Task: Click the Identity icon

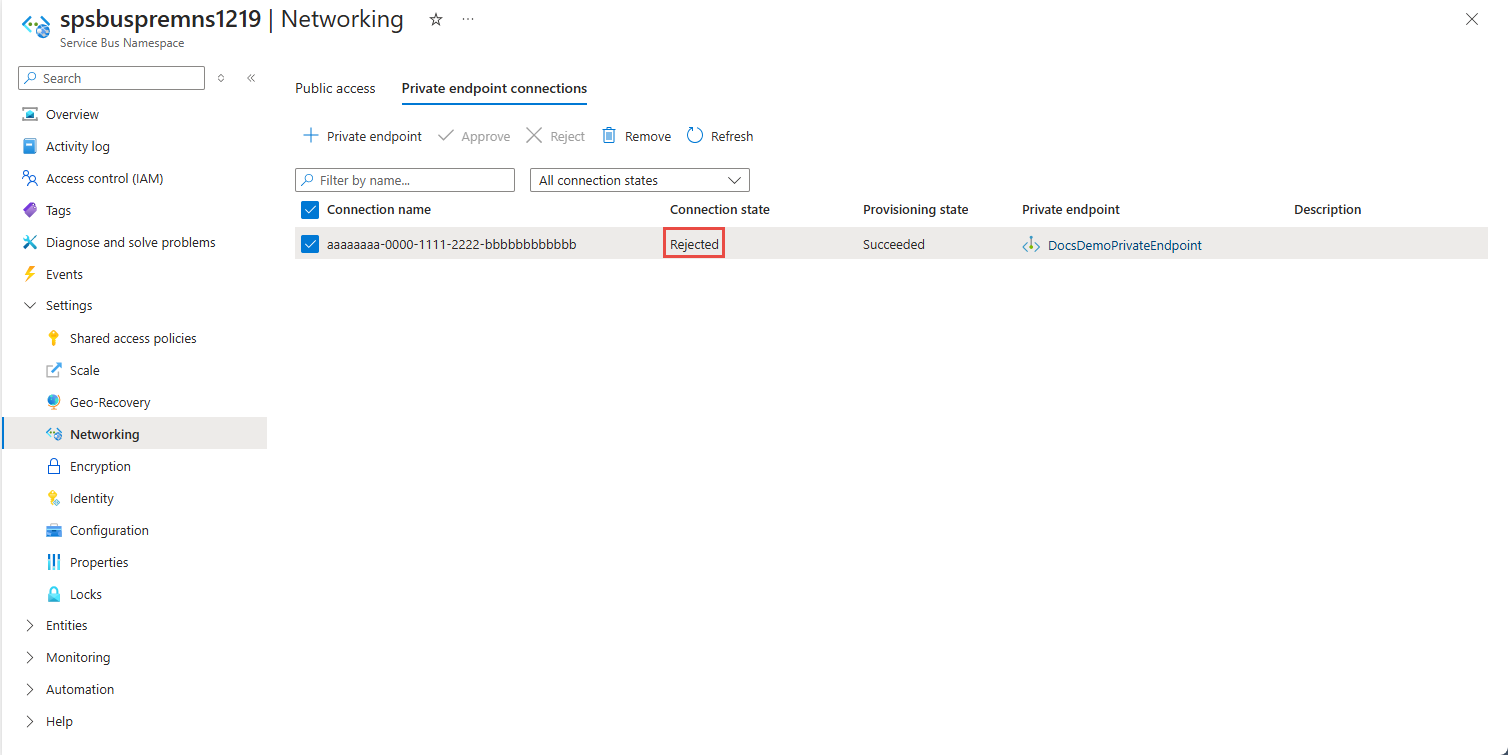Action: pyautogui.click(x=54, y=498)
